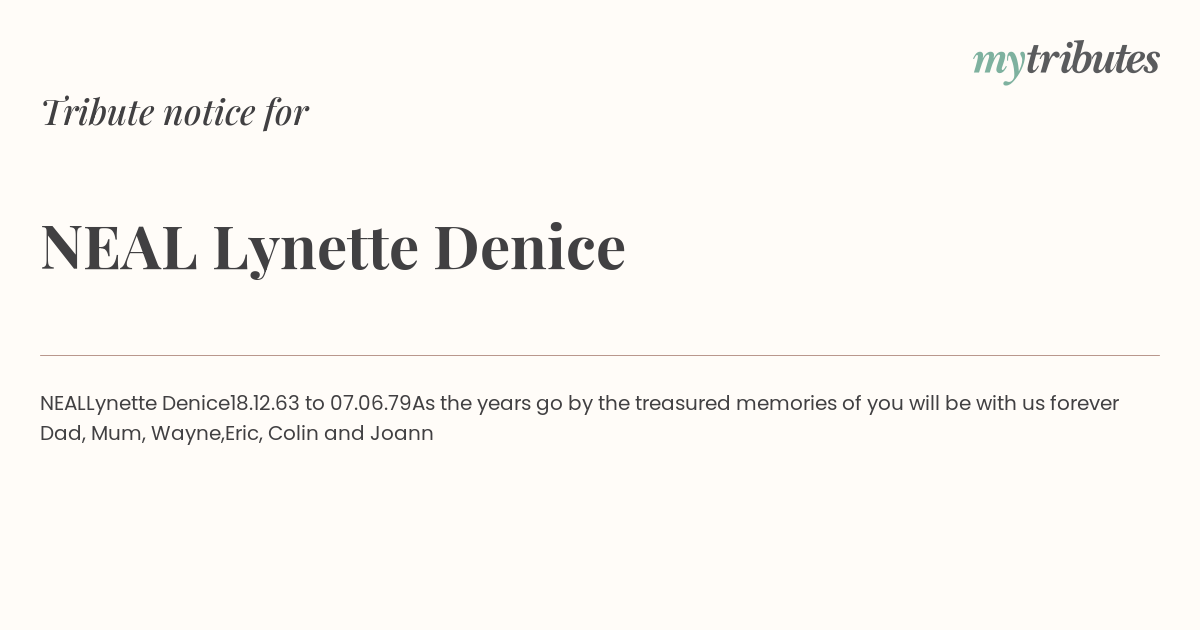Click the name "Wayne,Eric" in the notice

206,434
